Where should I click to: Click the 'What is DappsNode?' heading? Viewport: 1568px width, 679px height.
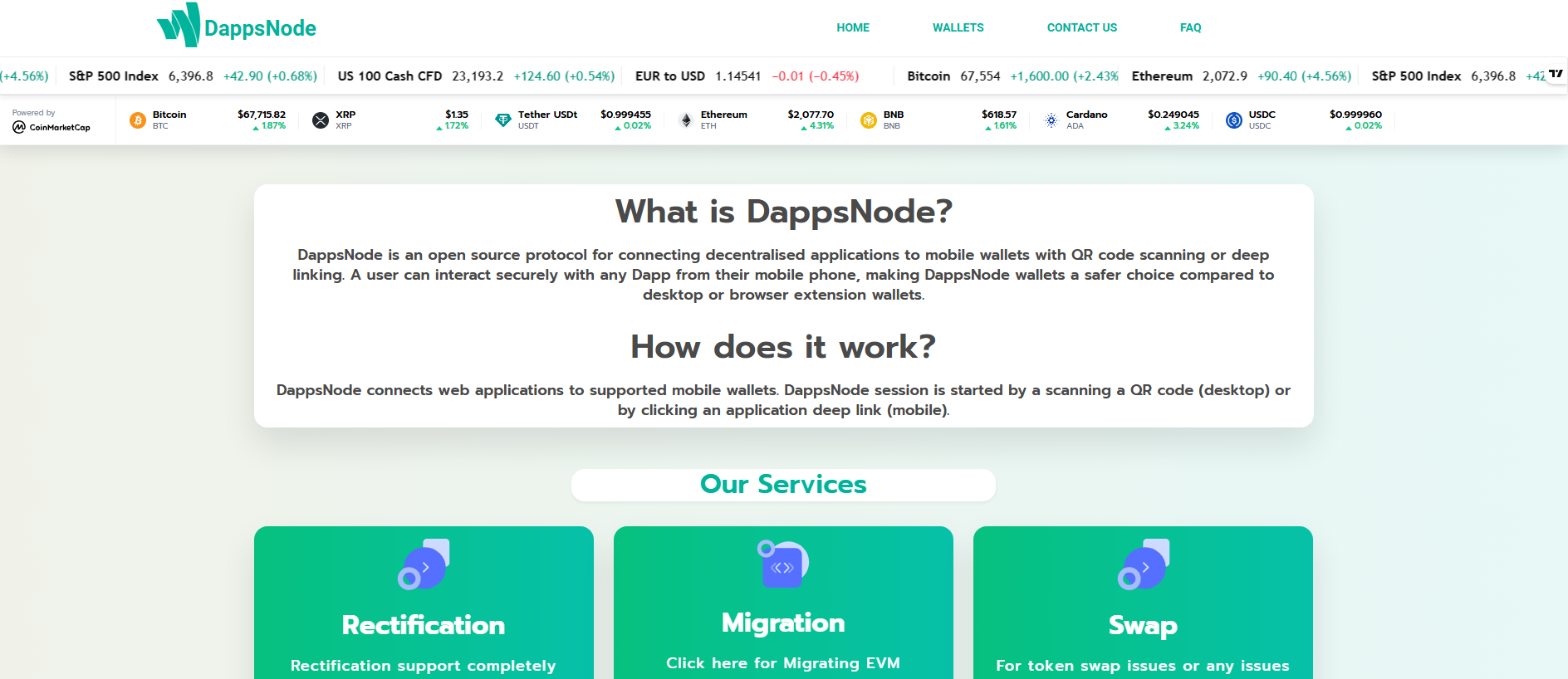tap(783, 212)
